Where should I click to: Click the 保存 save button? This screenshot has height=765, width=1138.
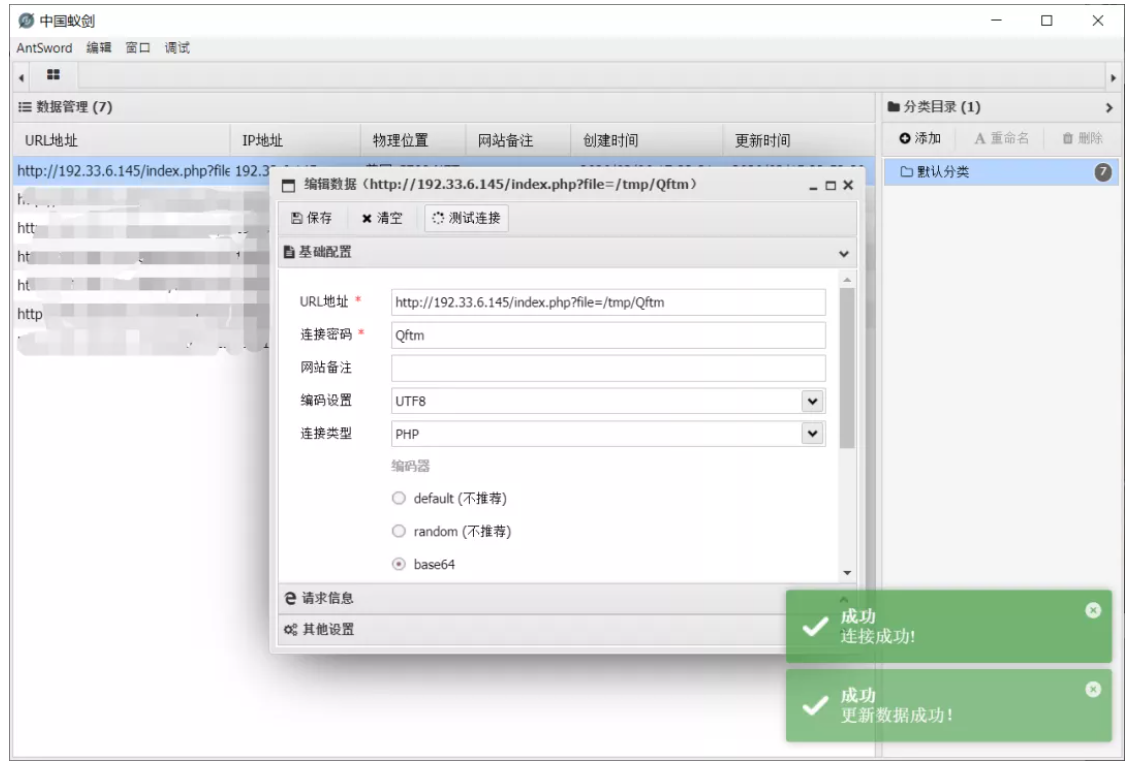pos(311,218)
